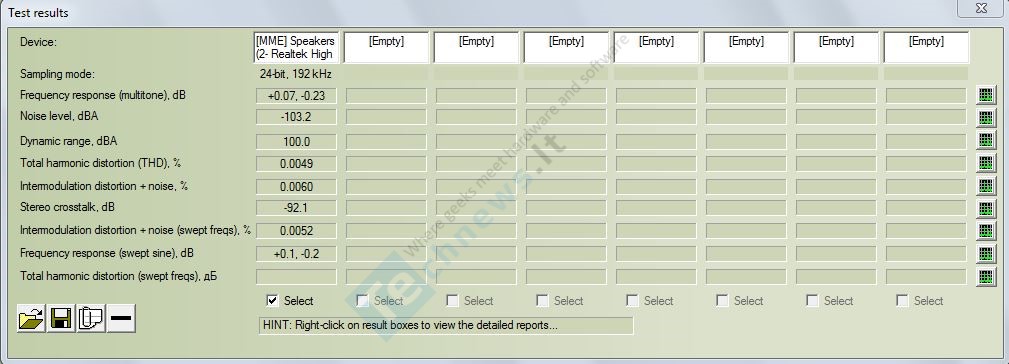Click the minus clear-slot icon
The image size is (1009, 364).
pyautogui.click(x=121, y=318)
